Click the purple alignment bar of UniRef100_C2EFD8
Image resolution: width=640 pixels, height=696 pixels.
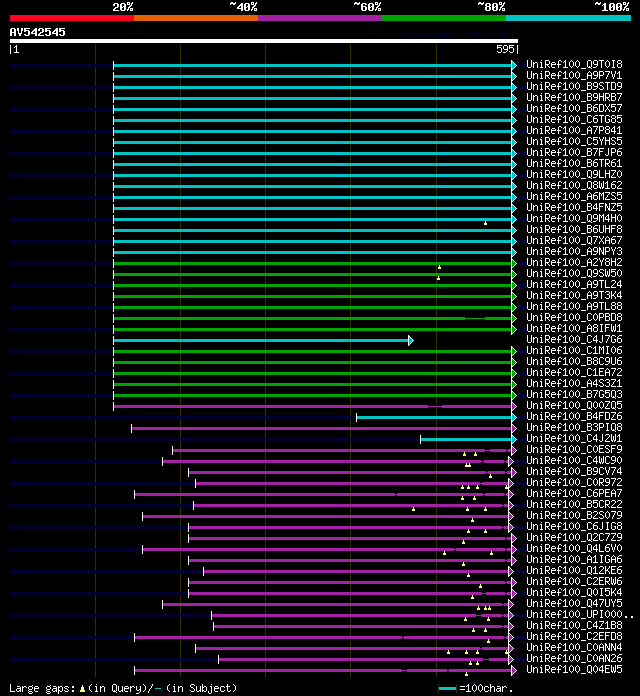pos(321,637)
